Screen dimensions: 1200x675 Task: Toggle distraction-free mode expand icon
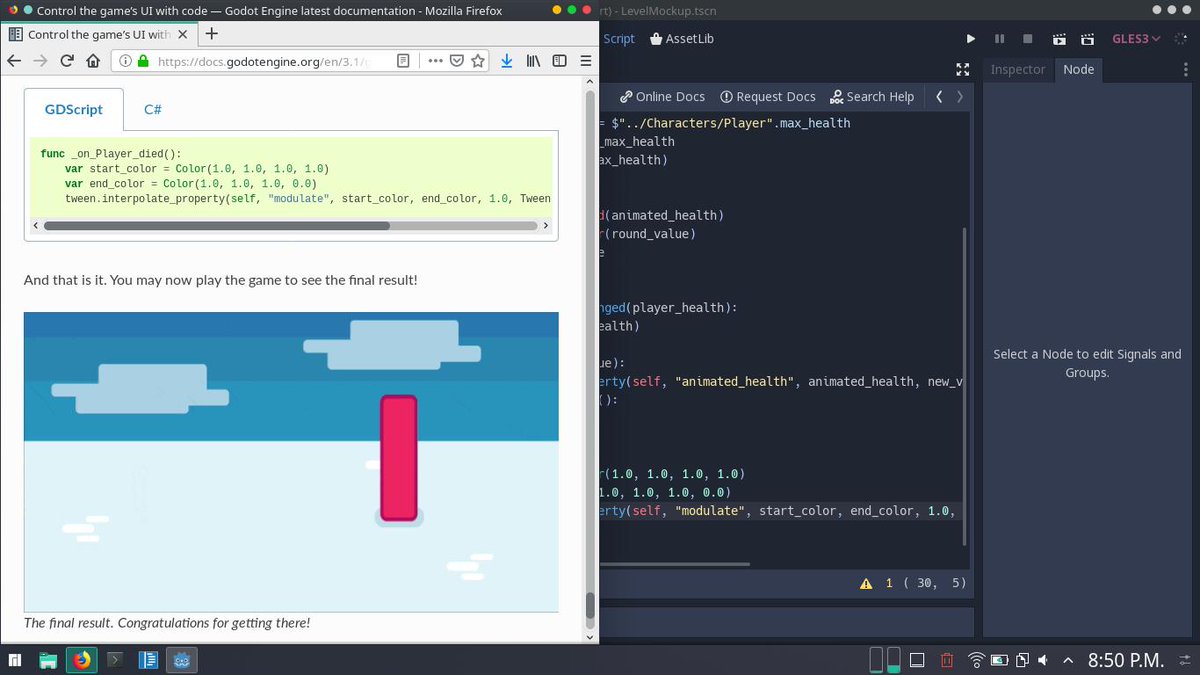(x=963, y=69)
